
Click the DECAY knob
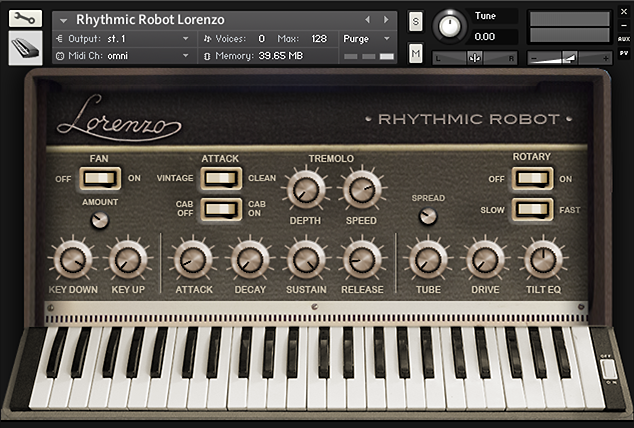pyautogui.click(x=250, y=259)
